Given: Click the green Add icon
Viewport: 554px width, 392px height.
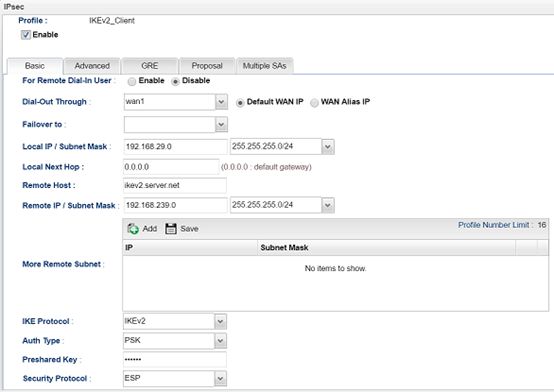Looking at the screenshot, I should (x=133, y=229).
